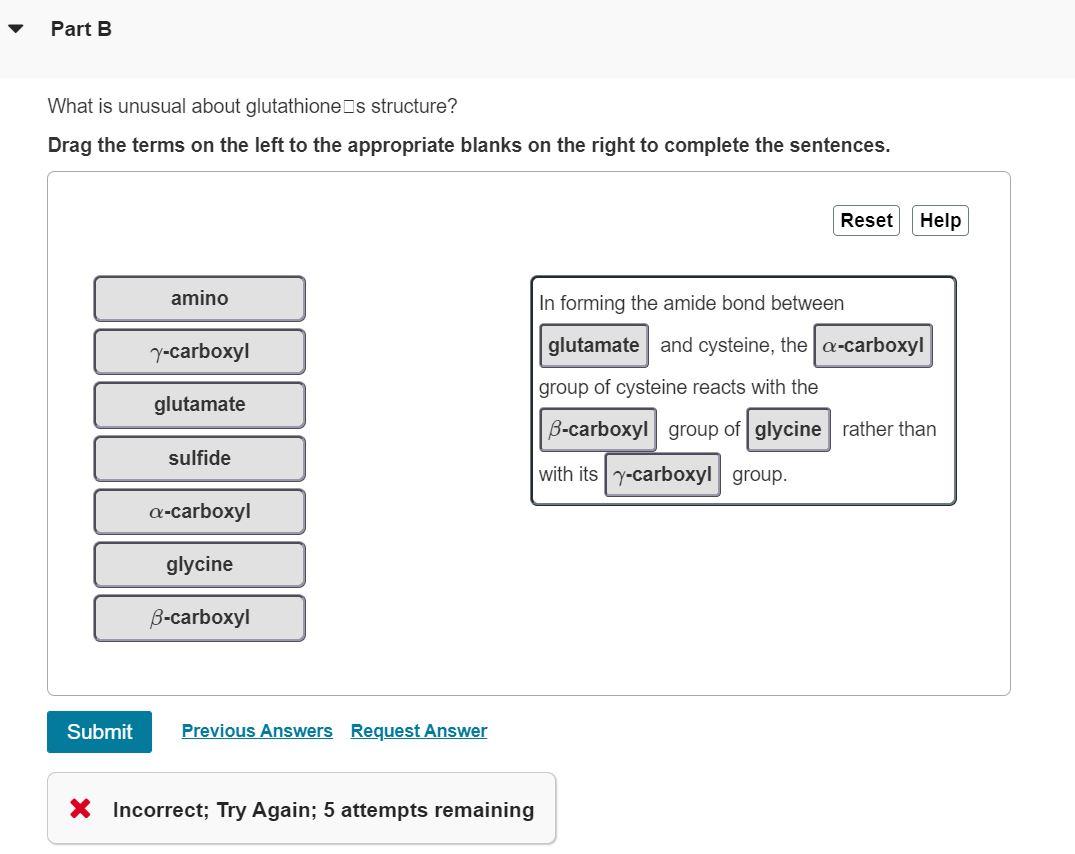Select the glutamate tile in left list
The width and height of the screenshot is (1075, 854).
[x=200, y=404]
